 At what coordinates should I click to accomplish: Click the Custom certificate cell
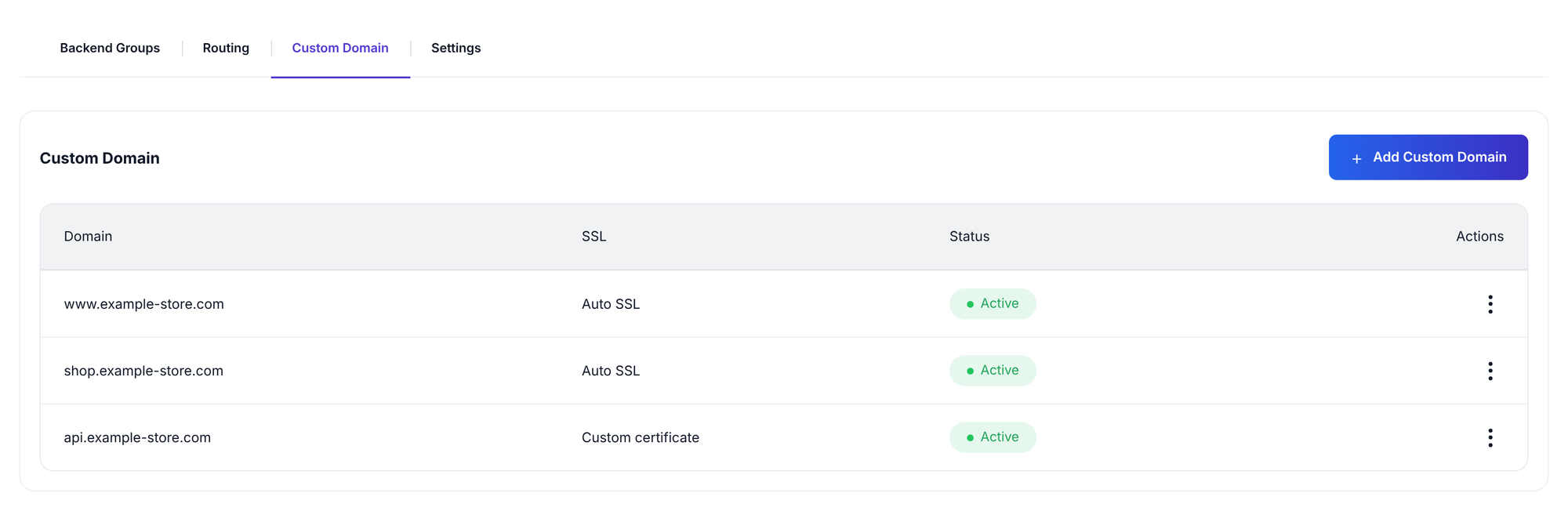(x=641, y=437)
